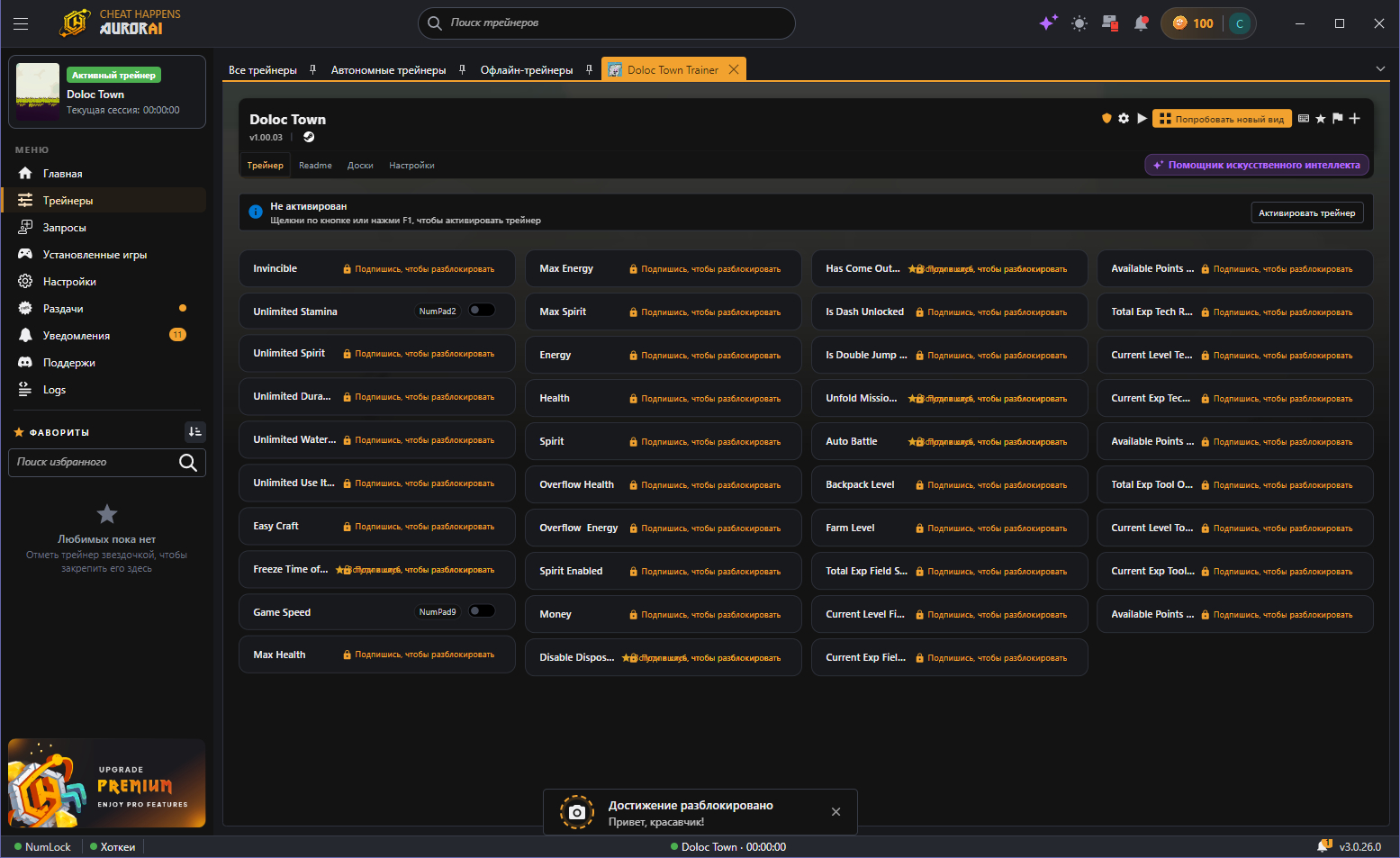Image resolution: width=1400 pixels, height=858 pixels.
Task: Click status bar notification bell
Action: pyautogui.click(x=1323, y=846)
